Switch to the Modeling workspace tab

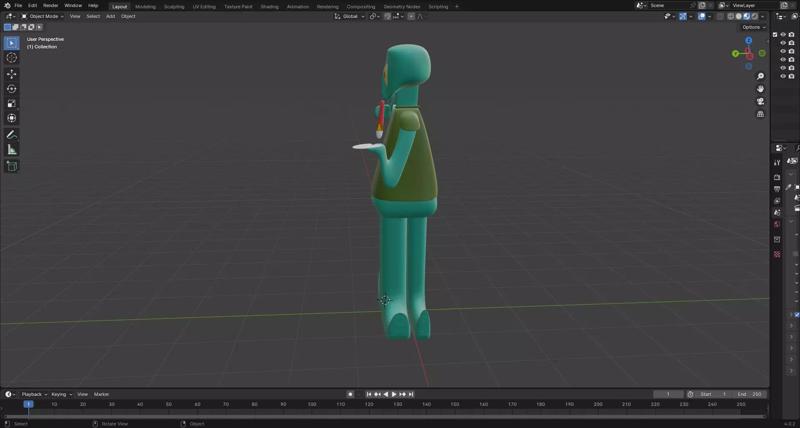145,7
